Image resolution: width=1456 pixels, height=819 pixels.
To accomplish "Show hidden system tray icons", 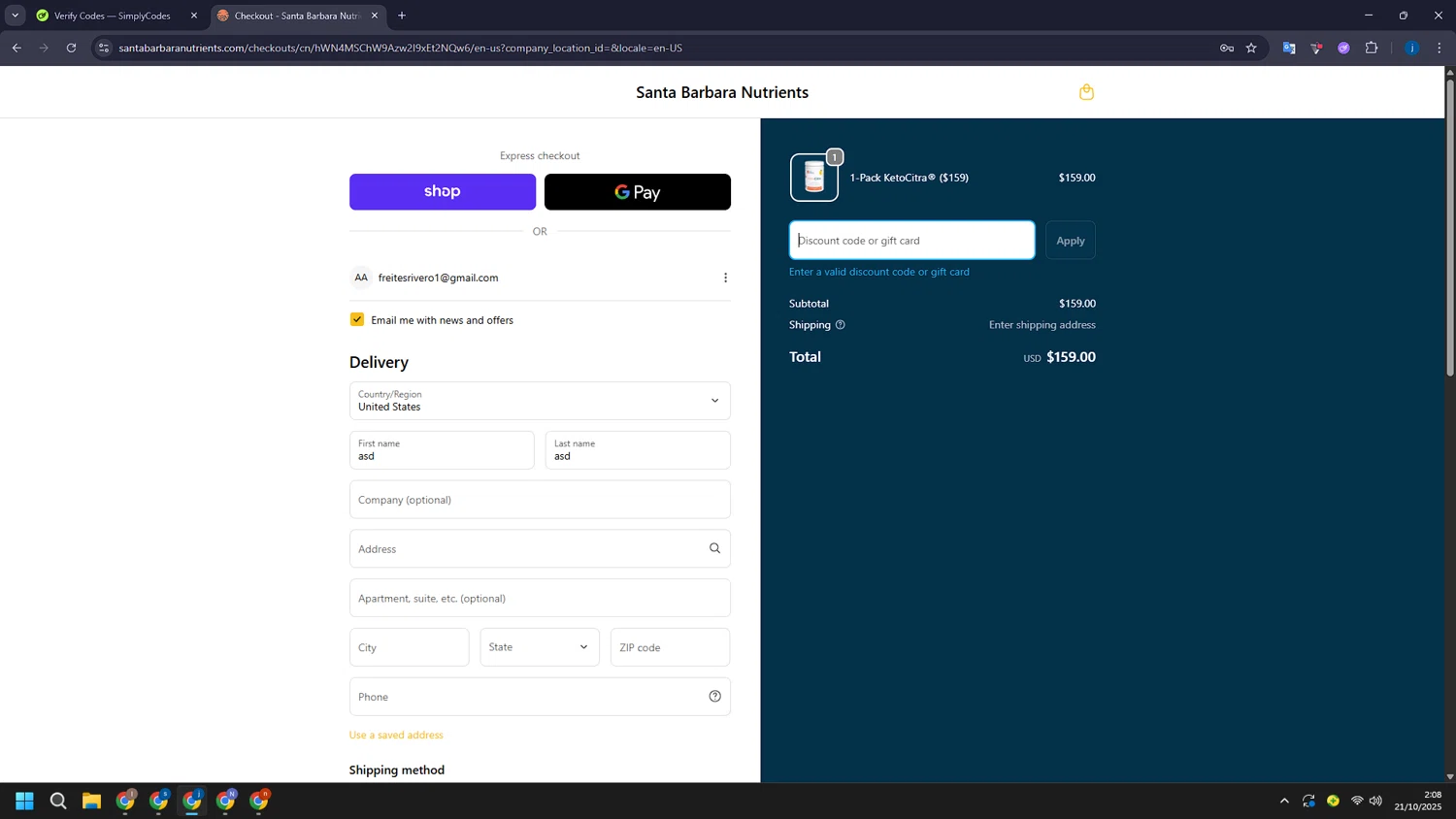I will click(1284, 801).
